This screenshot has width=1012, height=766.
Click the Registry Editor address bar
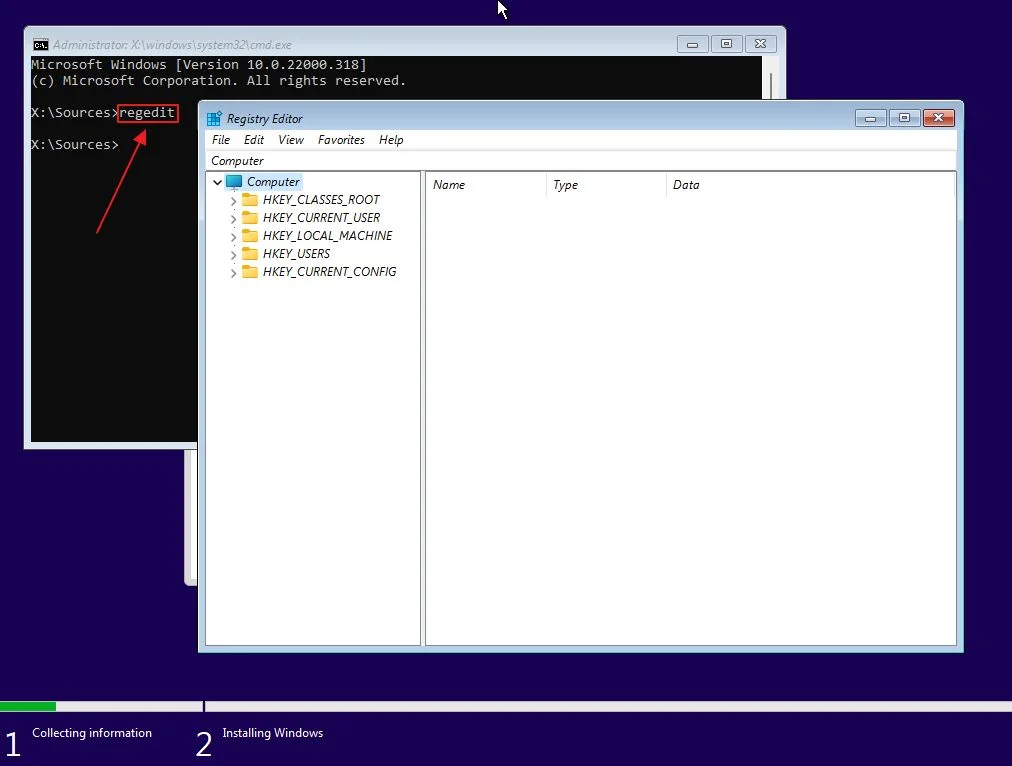pos(581,161)
